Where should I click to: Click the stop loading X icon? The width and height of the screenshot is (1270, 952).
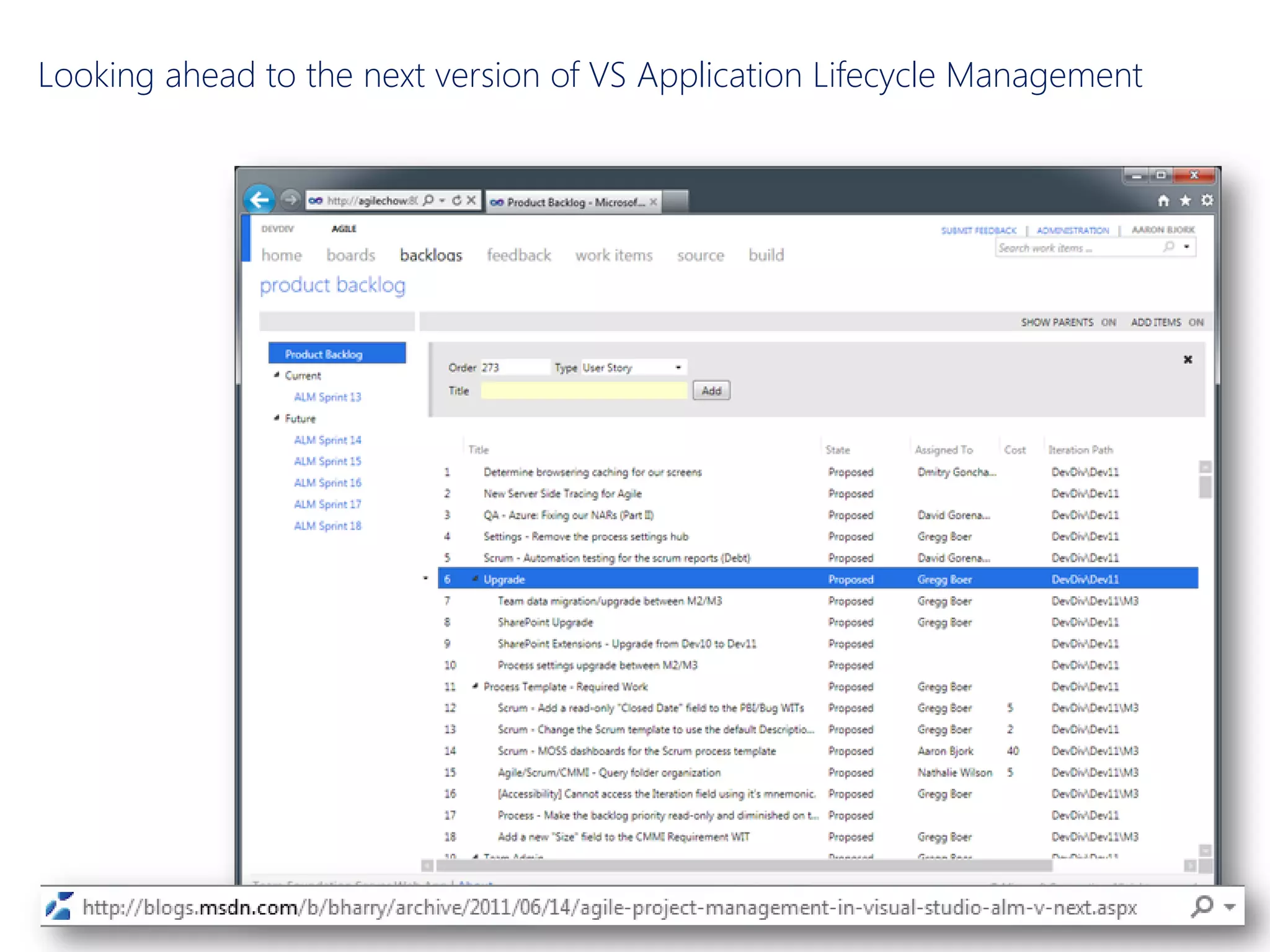471,200
